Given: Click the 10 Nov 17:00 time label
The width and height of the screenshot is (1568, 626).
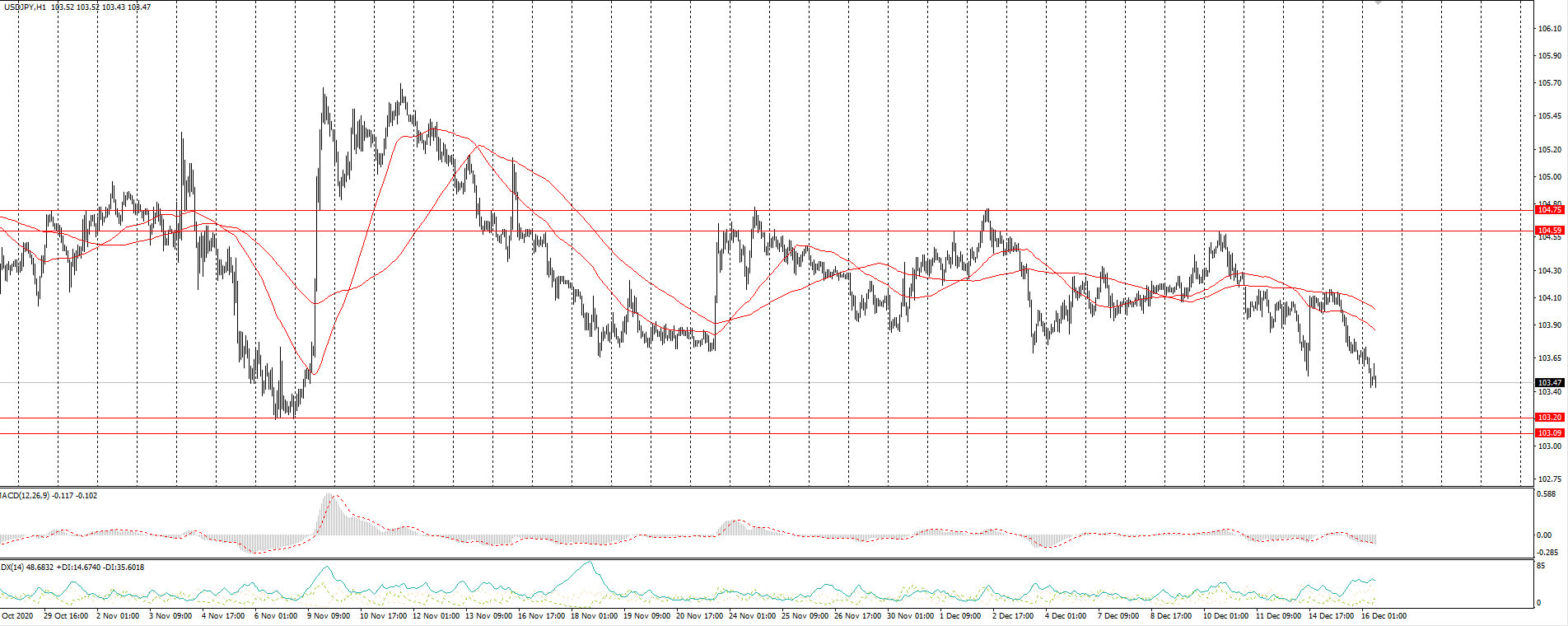Looking at the screenshot, I should coord(384,616).
